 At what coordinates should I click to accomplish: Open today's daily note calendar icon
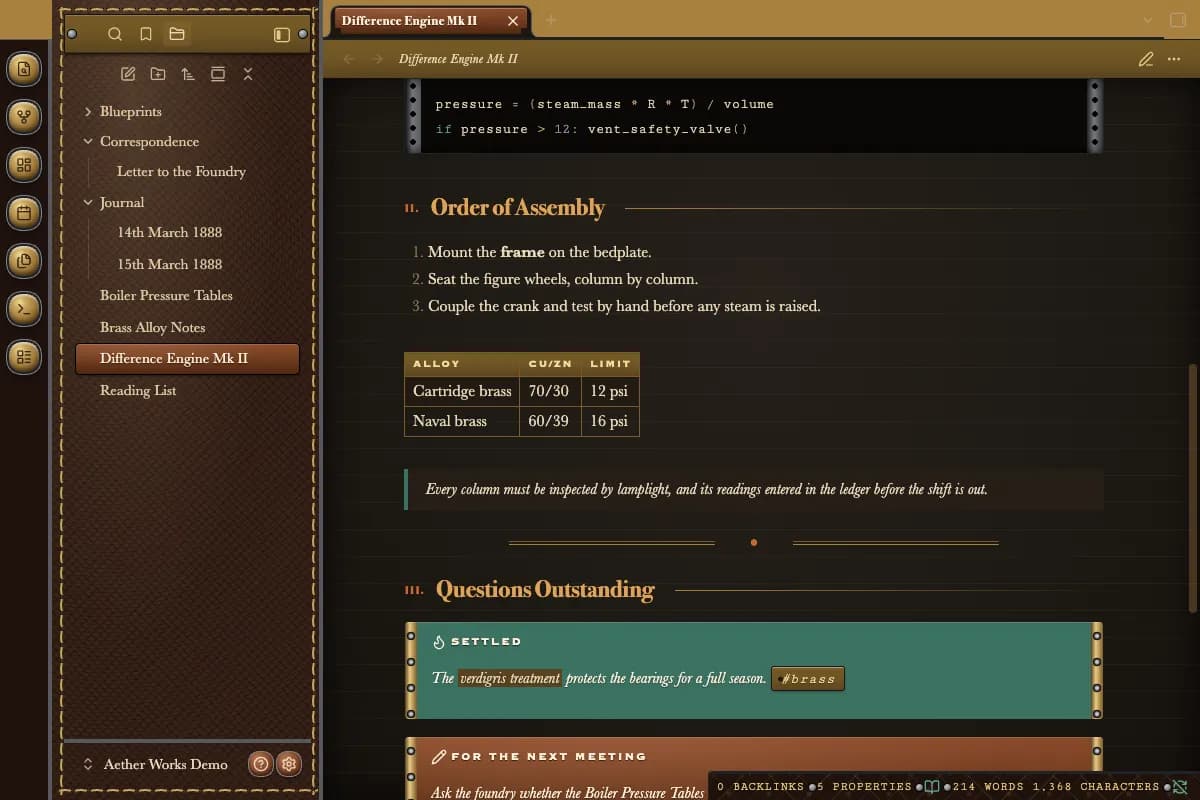tap(24, 213)
